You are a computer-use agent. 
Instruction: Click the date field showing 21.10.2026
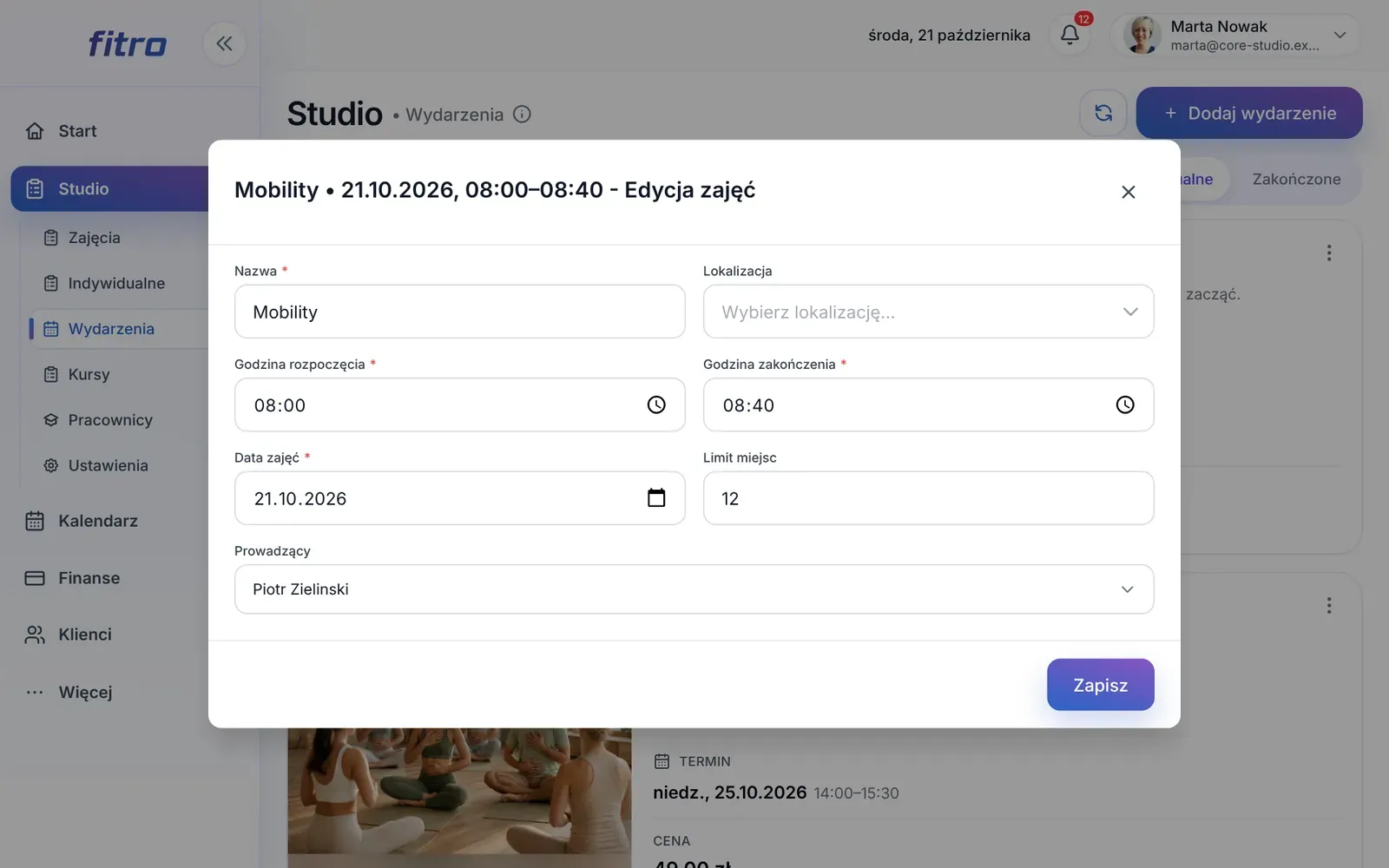tap(459, 498)
